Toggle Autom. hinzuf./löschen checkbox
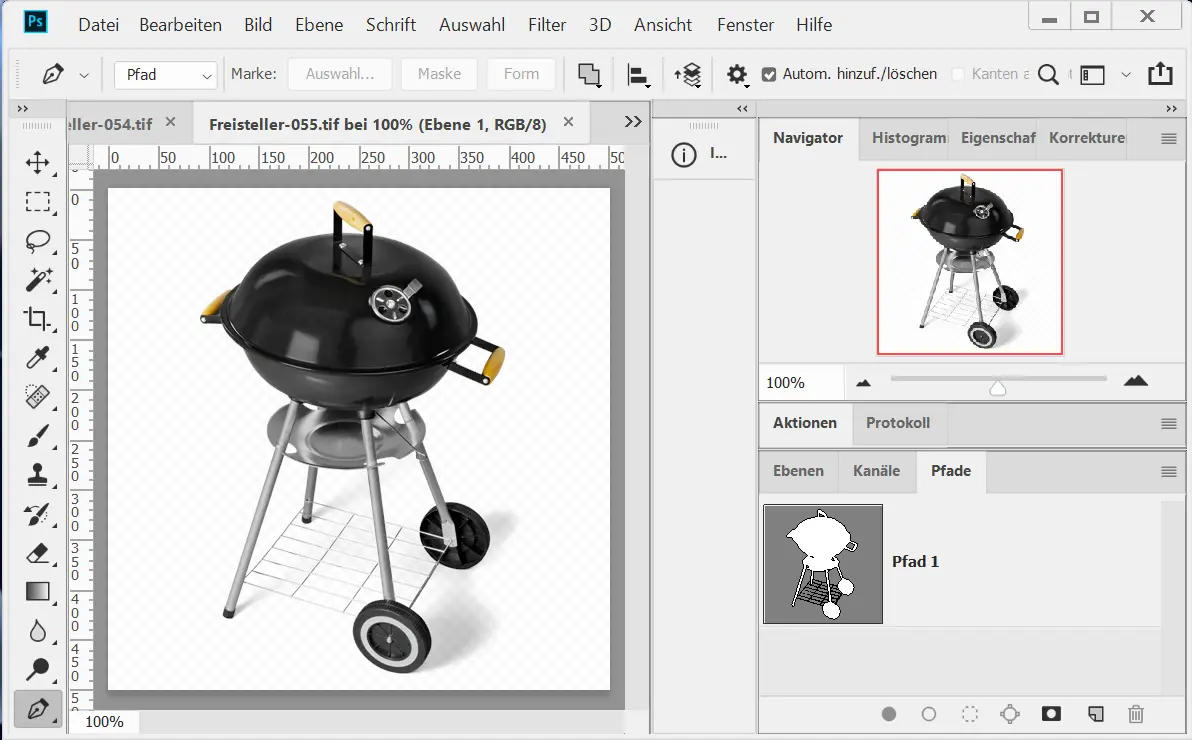Screen dimensions: 1192x740 (x=768, y=74)
